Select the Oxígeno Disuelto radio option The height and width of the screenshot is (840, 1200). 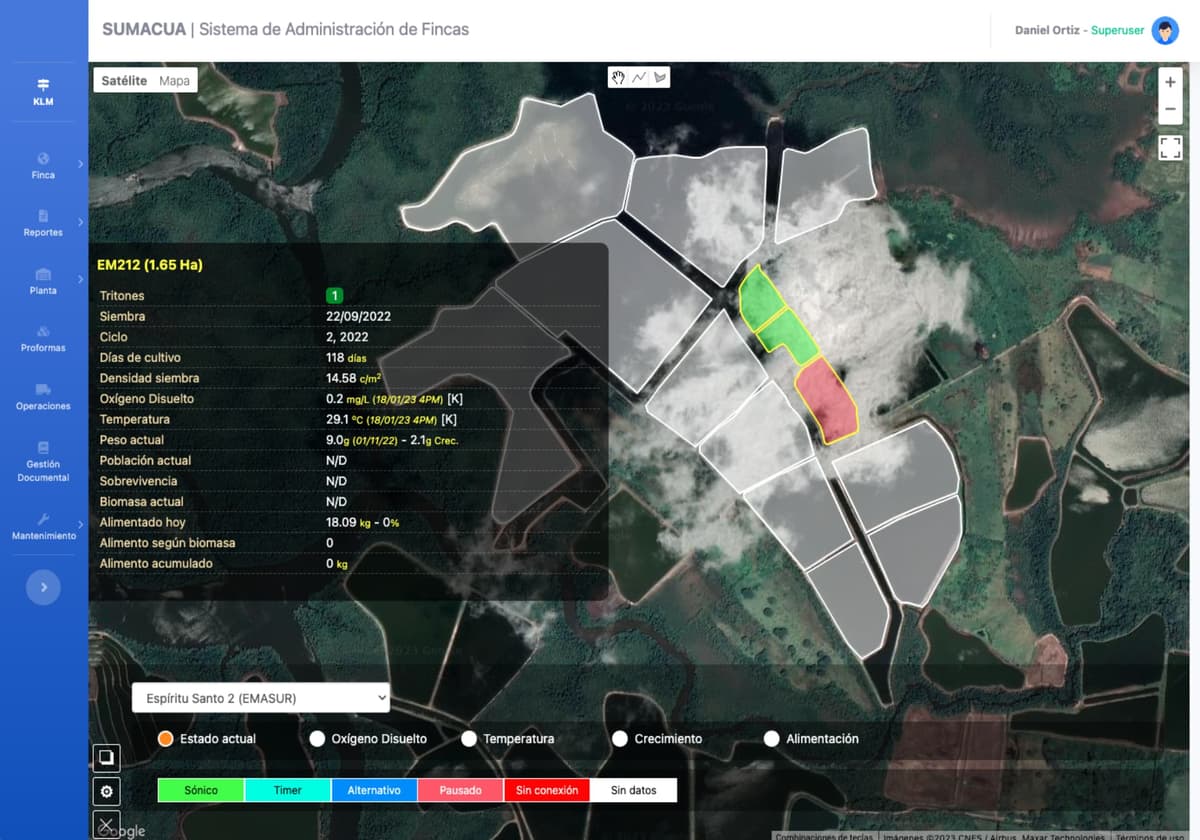pyautogui.click(x=318, y=739)
